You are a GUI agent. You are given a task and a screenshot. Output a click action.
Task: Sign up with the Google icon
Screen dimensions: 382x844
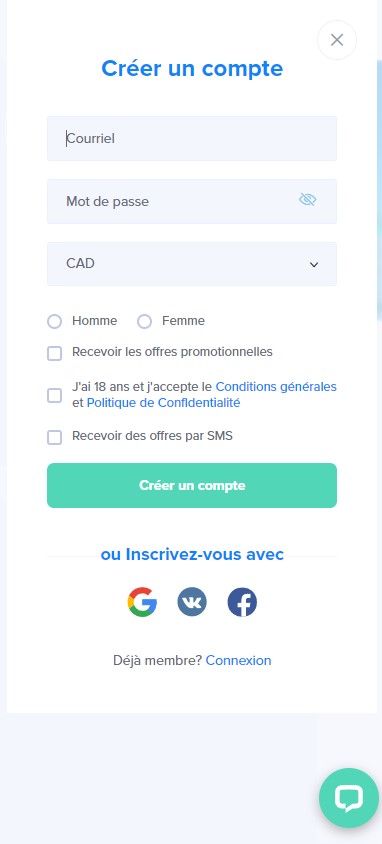pyautogui.click(x=142, y=602)
